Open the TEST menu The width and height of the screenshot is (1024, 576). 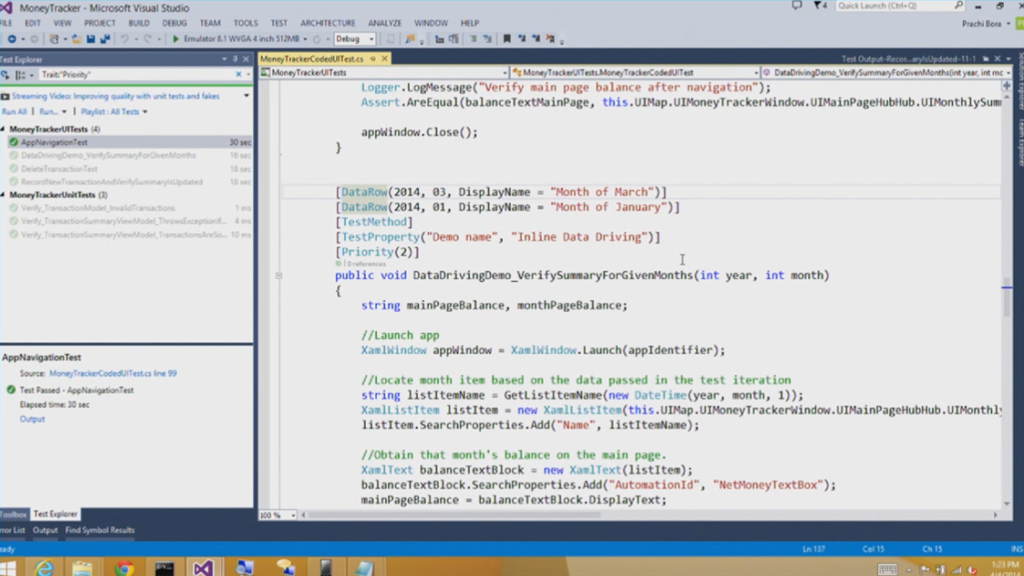pyautogui.click(x=279, y=23)
